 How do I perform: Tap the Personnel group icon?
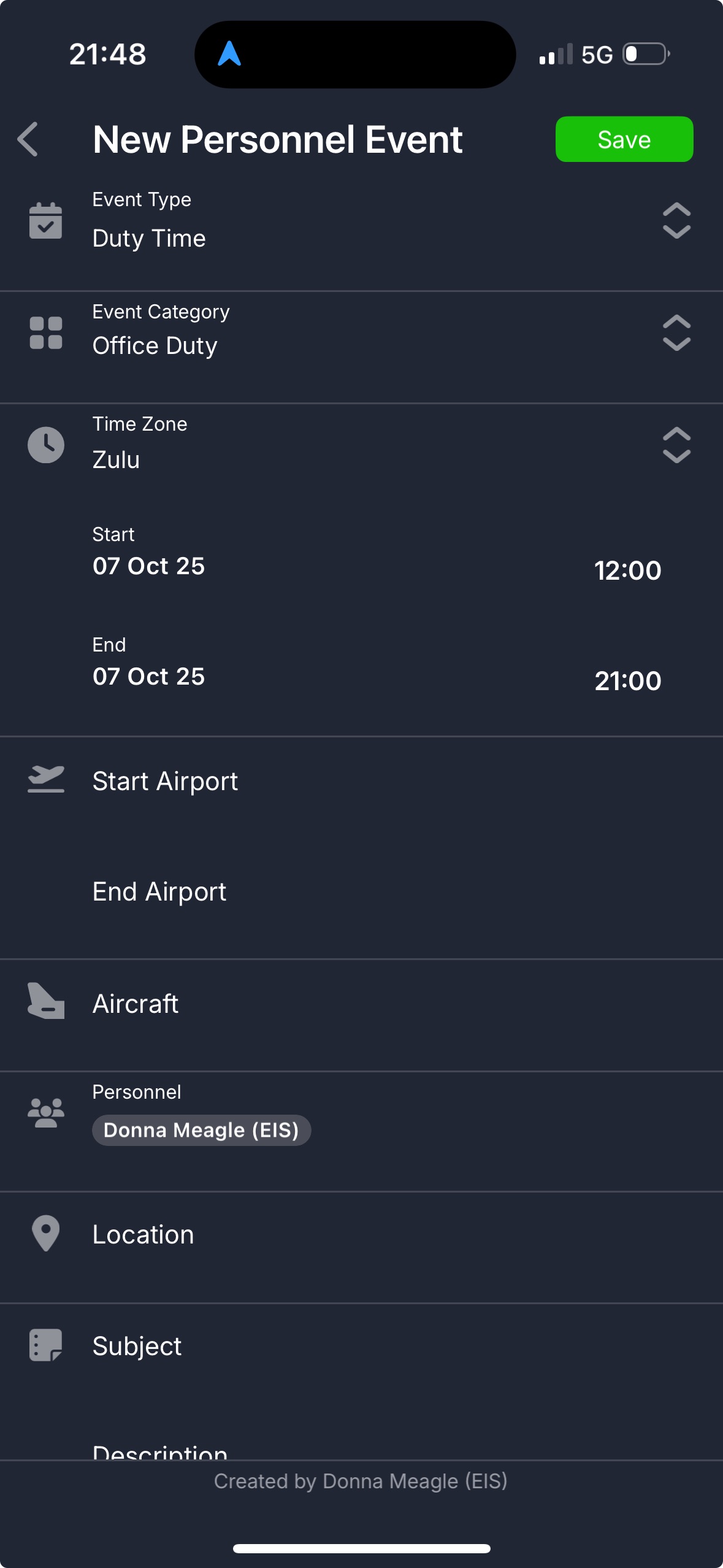click(46, 1112)
